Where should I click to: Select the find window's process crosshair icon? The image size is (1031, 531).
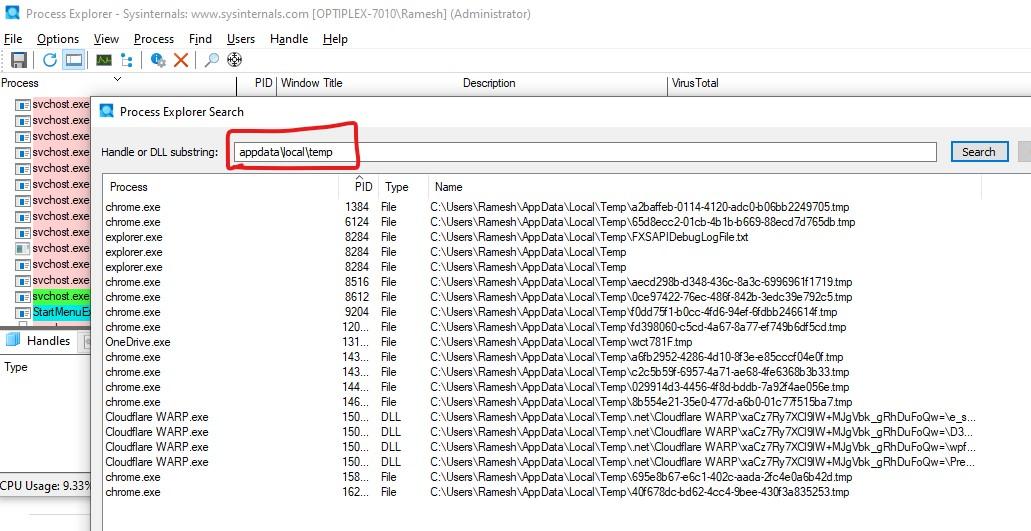[235, 60]
